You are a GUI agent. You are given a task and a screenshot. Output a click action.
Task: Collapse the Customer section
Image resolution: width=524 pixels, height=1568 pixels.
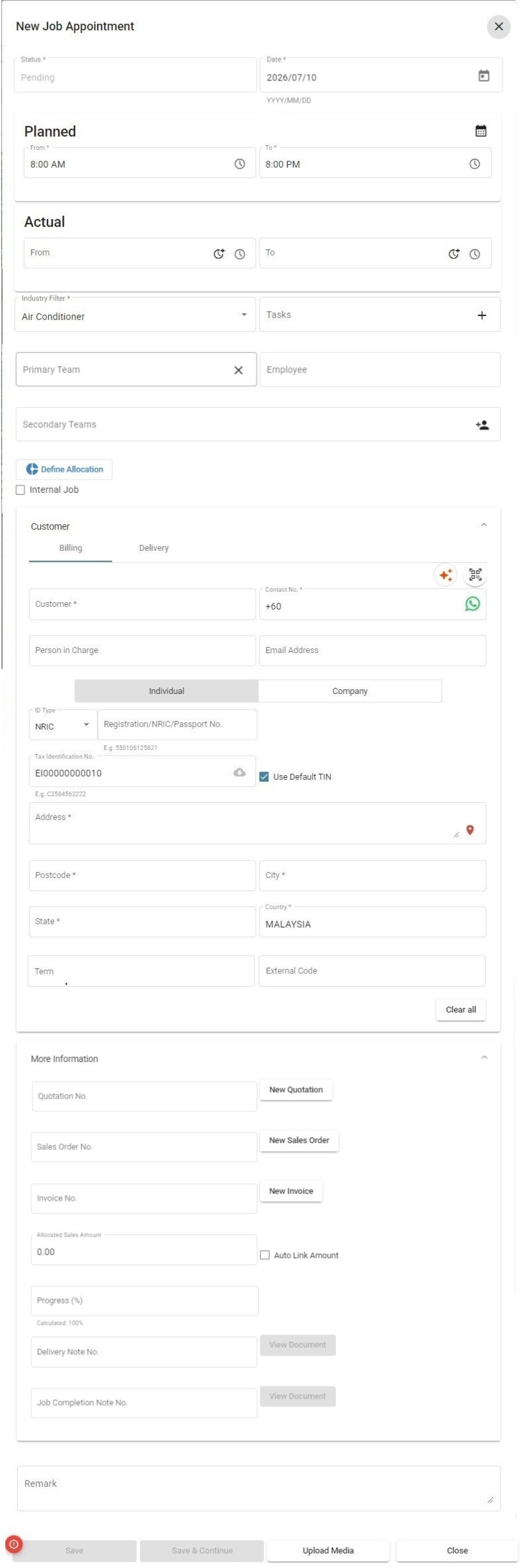point(484,525)
